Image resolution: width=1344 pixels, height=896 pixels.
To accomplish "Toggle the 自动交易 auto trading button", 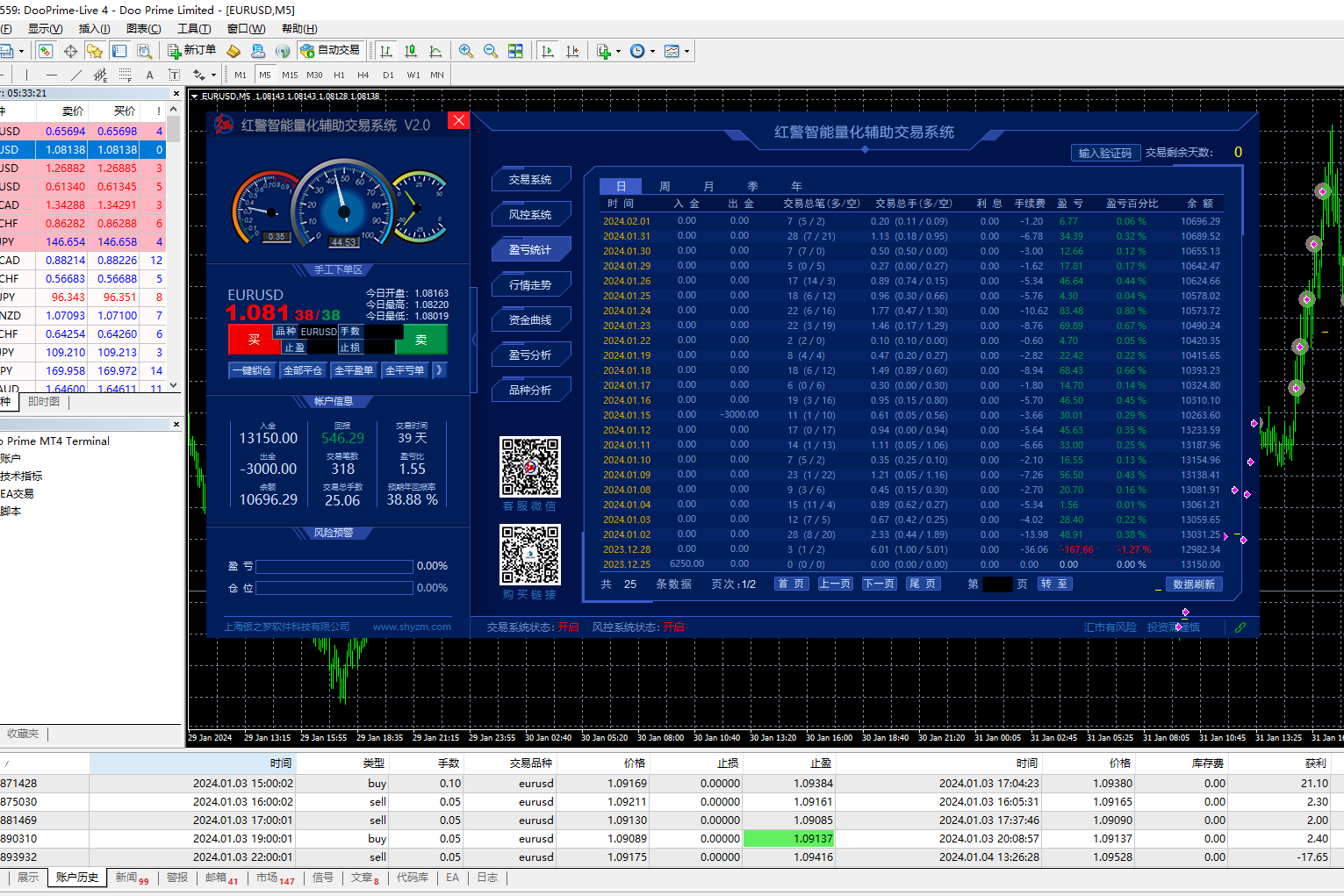I will click(x=331, y=51).
